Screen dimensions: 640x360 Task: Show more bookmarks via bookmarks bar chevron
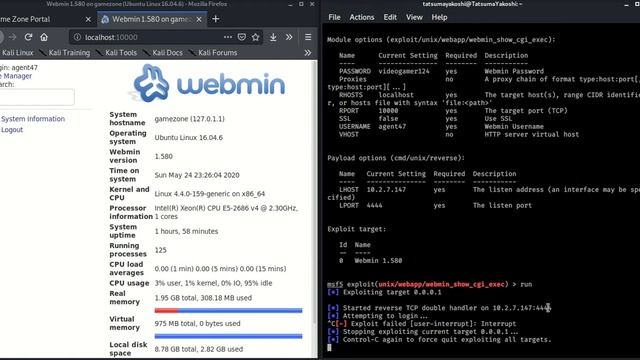pos(308,53)
